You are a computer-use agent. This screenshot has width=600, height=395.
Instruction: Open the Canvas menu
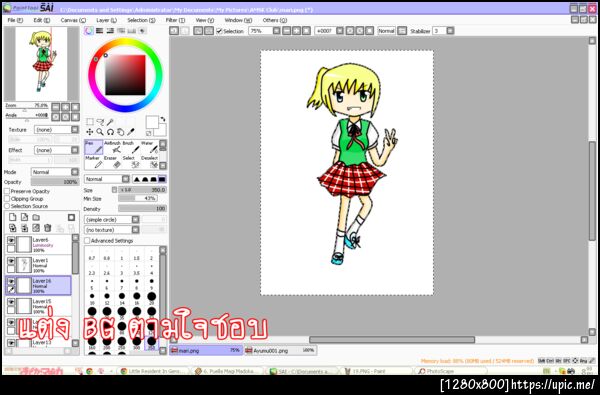tap(73, 20)
